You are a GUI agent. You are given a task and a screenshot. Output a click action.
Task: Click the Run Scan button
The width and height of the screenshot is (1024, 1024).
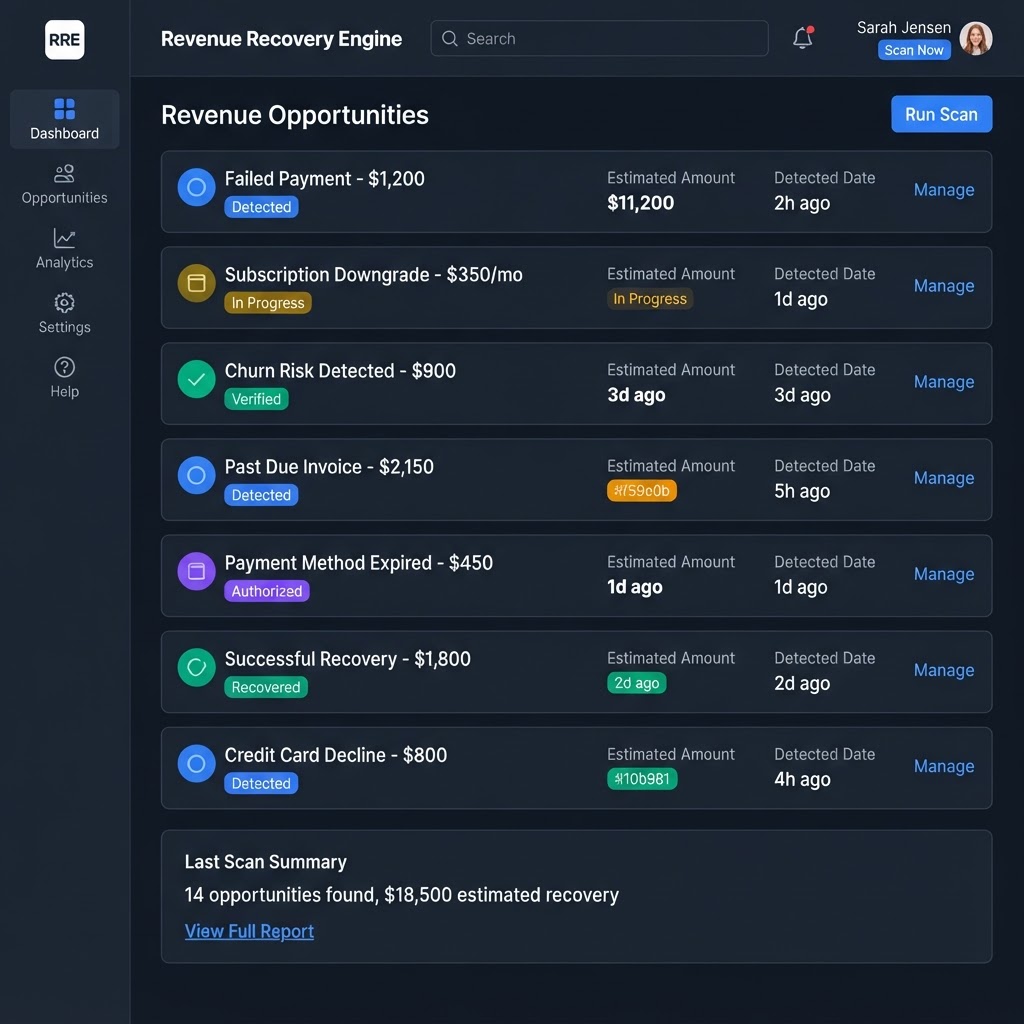[x=941, y=114]
